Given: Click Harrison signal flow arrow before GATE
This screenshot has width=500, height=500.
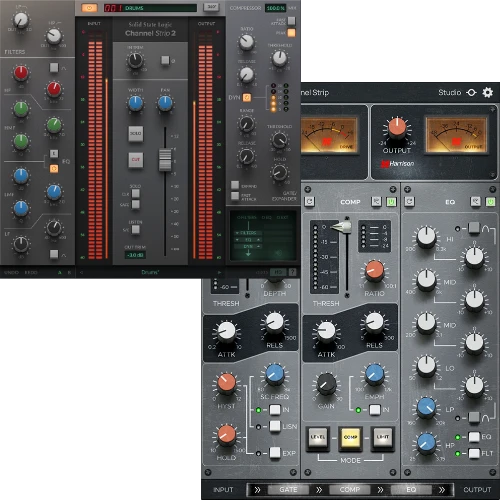Looking at the screenshot, I should click(257, 490).
